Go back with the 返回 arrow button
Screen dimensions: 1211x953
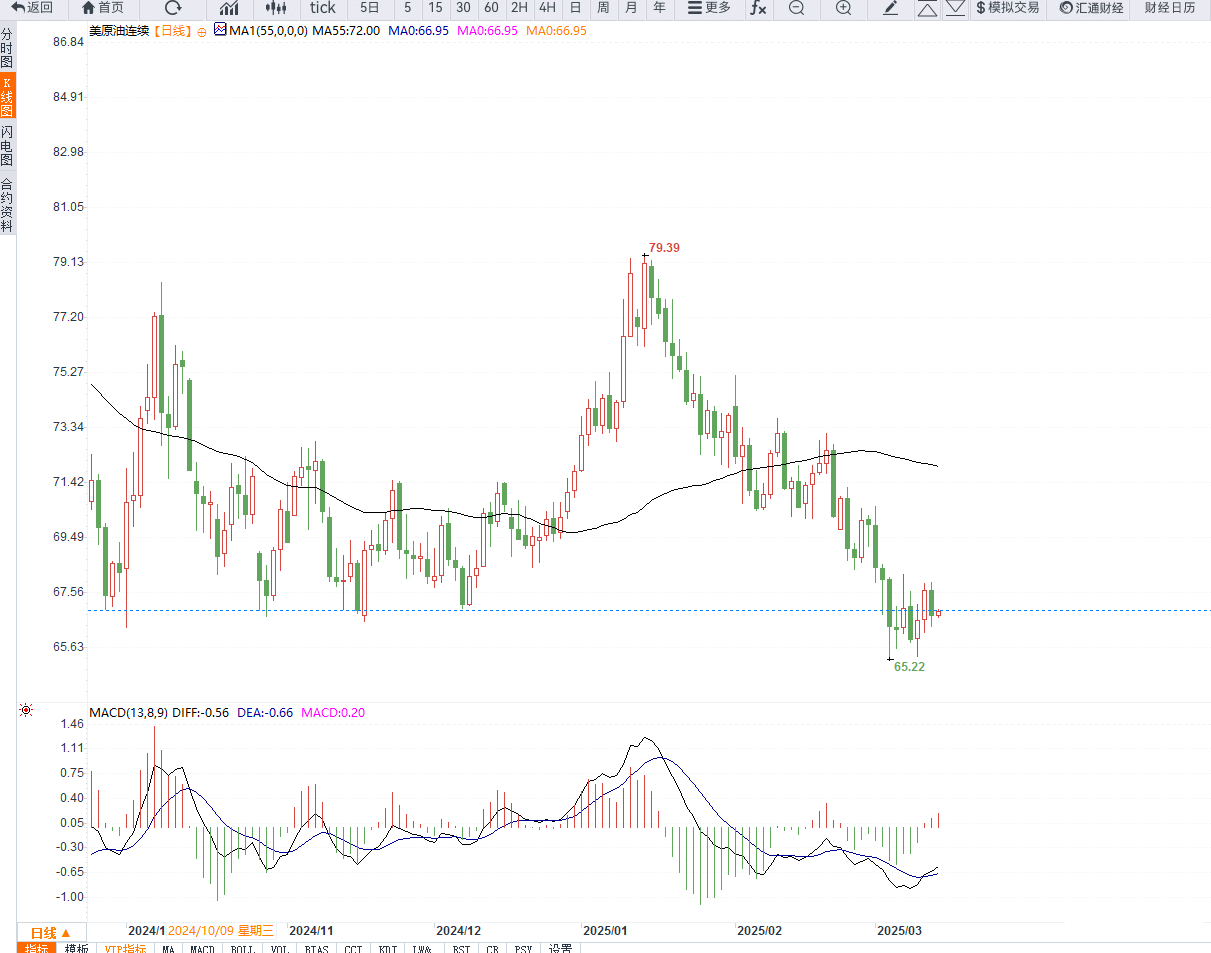coord(33,8)
